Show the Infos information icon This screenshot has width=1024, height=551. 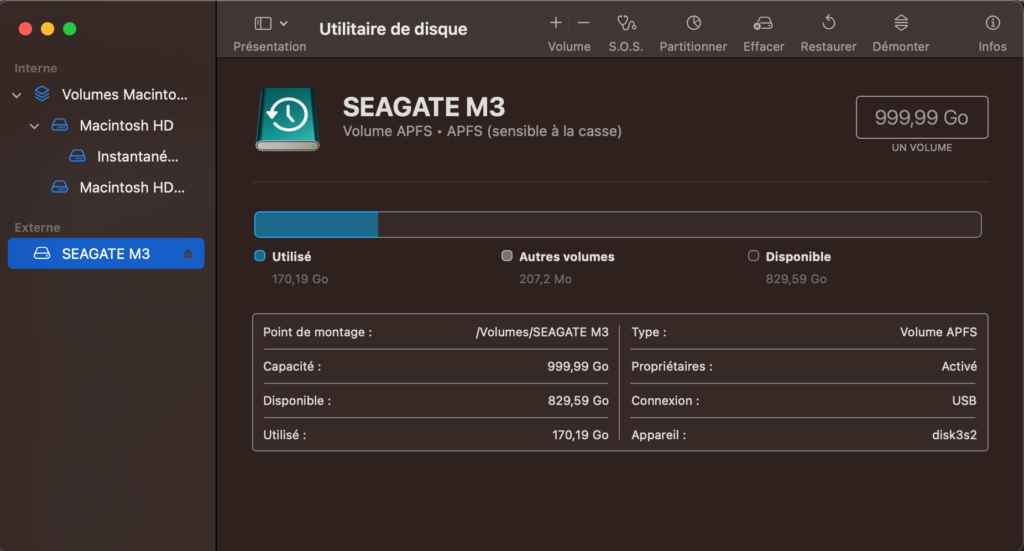(x=993, y=23)
